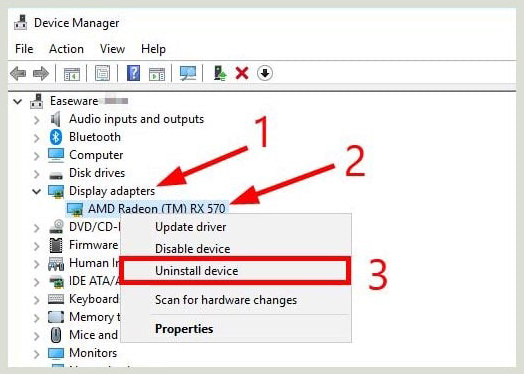Image resolution: width=524 pixels, height=374 pixels.
Task: Click the red X uninstall toolbar icon
Action: 242,73
